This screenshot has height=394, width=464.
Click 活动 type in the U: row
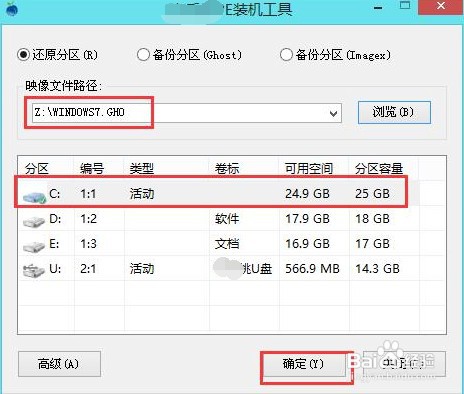coord(142,269)
